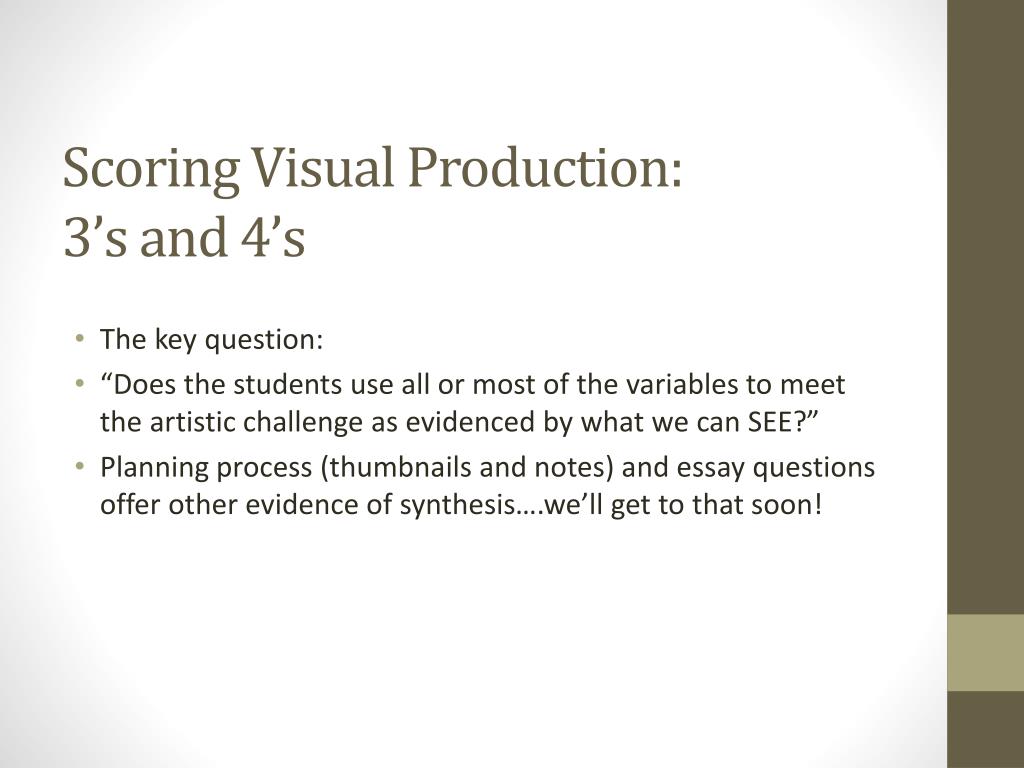Viewport: 1024px width, 768px height.
Task: Click the slide title 'Scoring Visual Production:'
Action: (373, 168)
